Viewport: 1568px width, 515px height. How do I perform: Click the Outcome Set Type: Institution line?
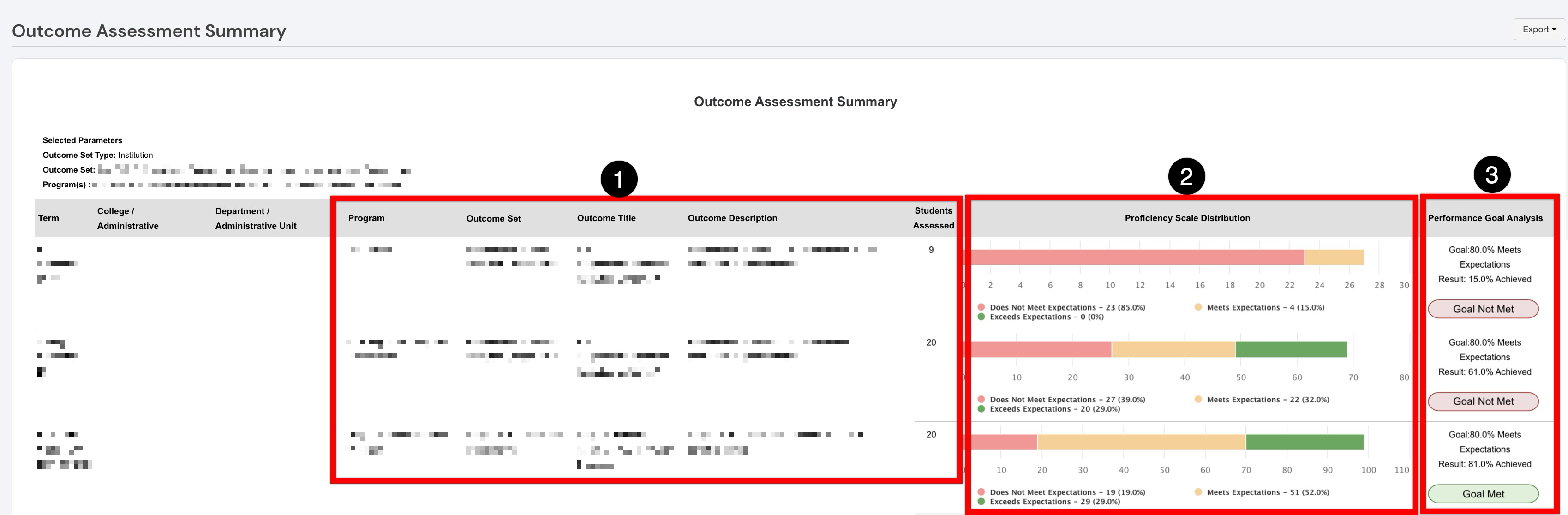[x=97, y=155]
